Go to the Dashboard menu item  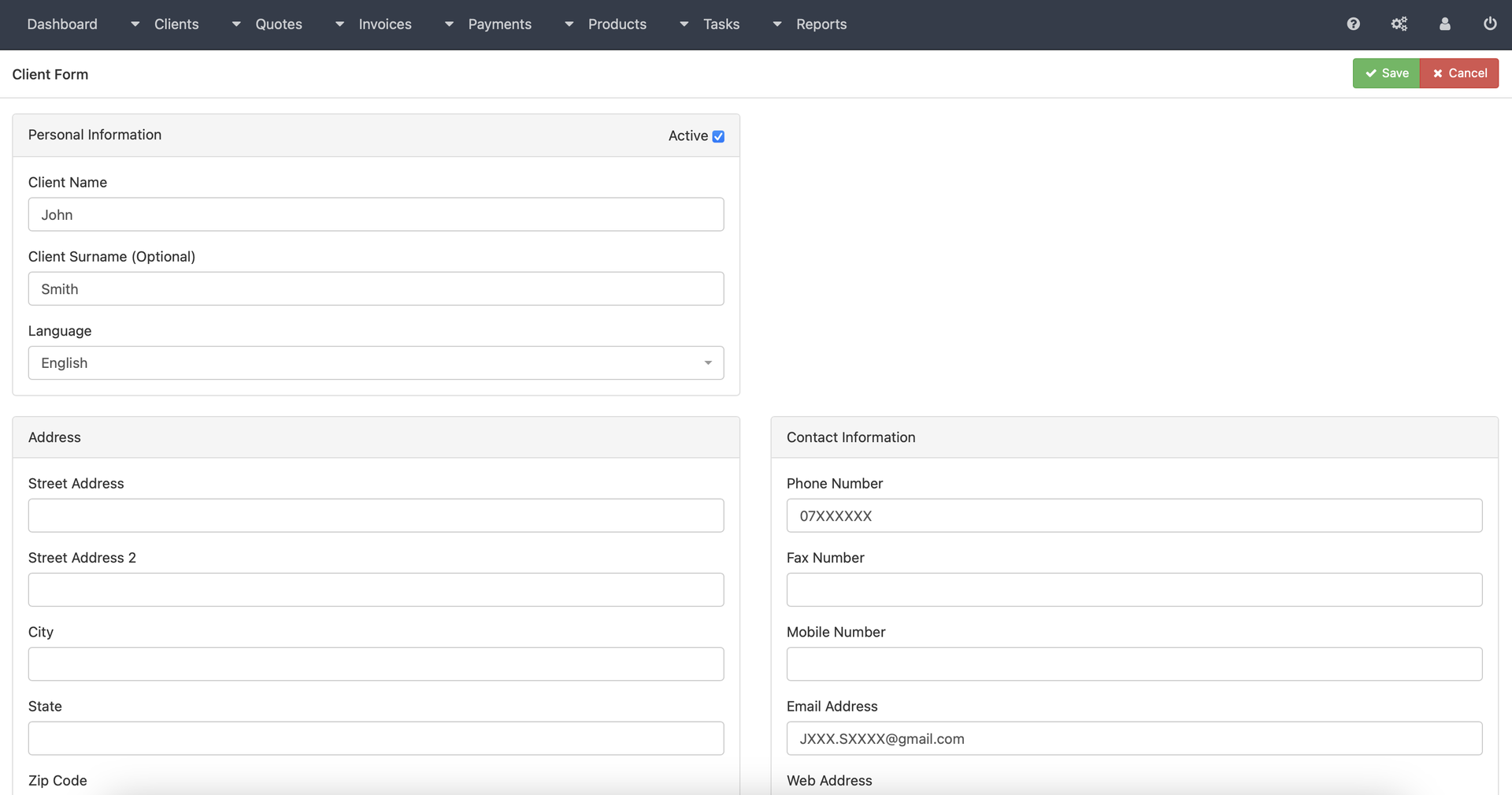(62, 24)
